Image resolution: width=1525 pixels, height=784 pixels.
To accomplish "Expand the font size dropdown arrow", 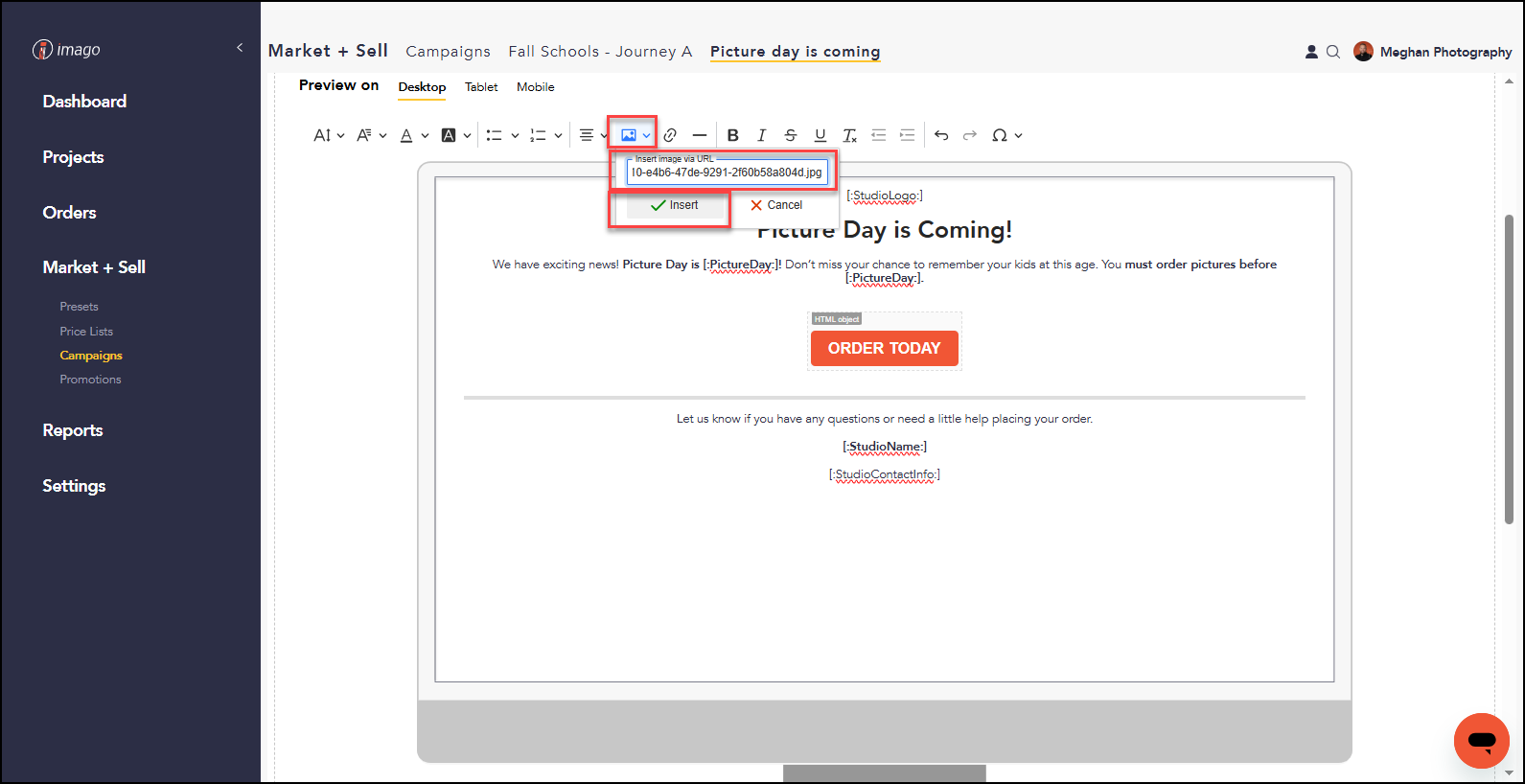I will tap(340, 136).
